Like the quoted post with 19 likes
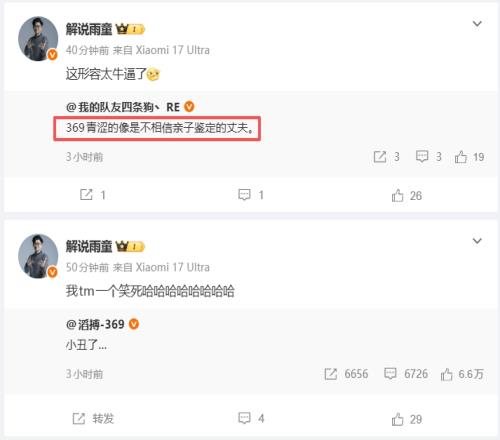Viewport: 500px width, 440px height. [469, 157]
